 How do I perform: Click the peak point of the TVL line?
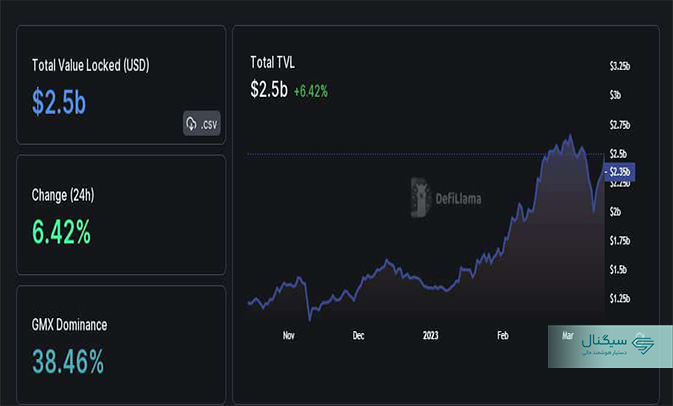tap(570, 136)
